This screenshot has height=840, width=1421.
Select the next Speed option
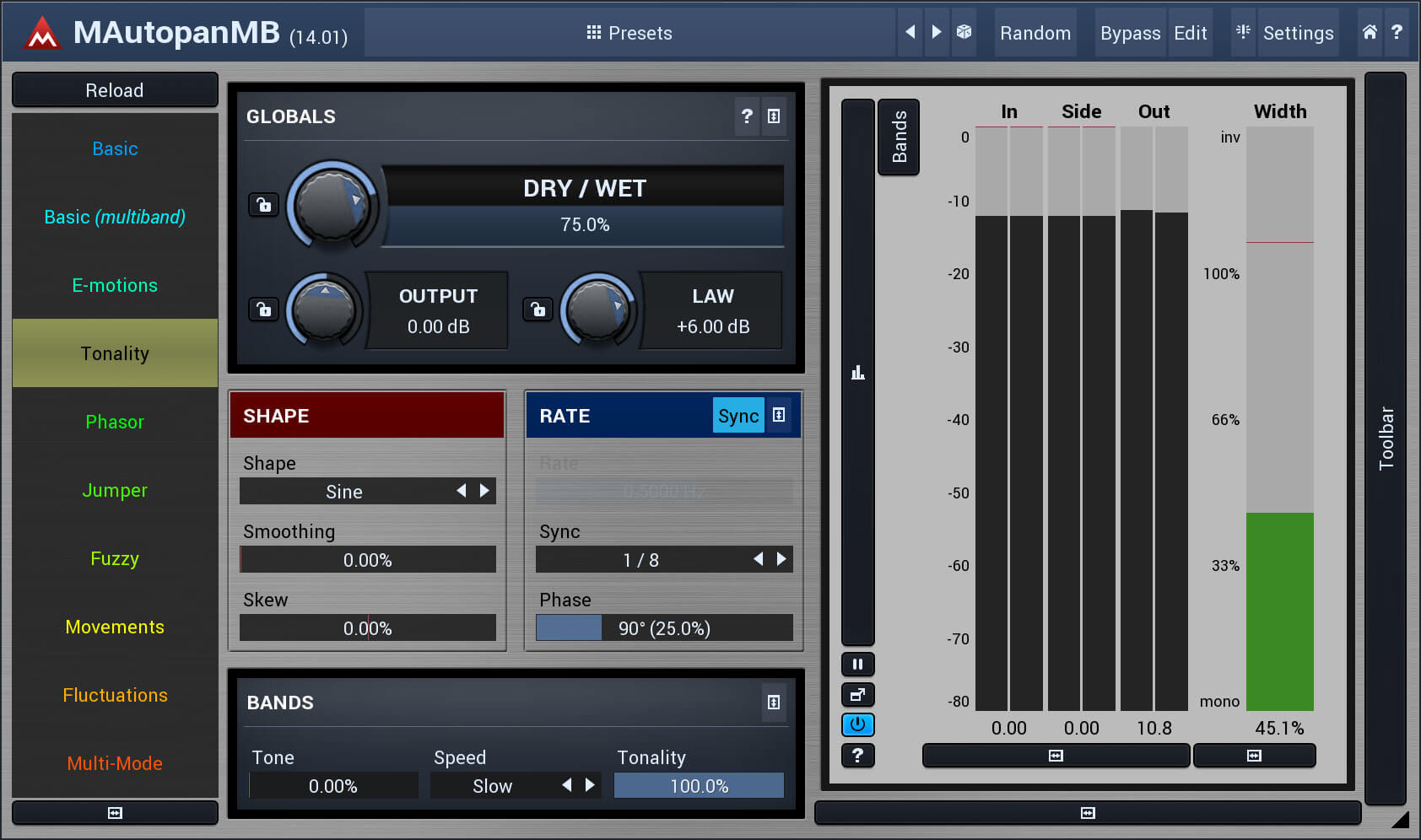pos(590,785)
